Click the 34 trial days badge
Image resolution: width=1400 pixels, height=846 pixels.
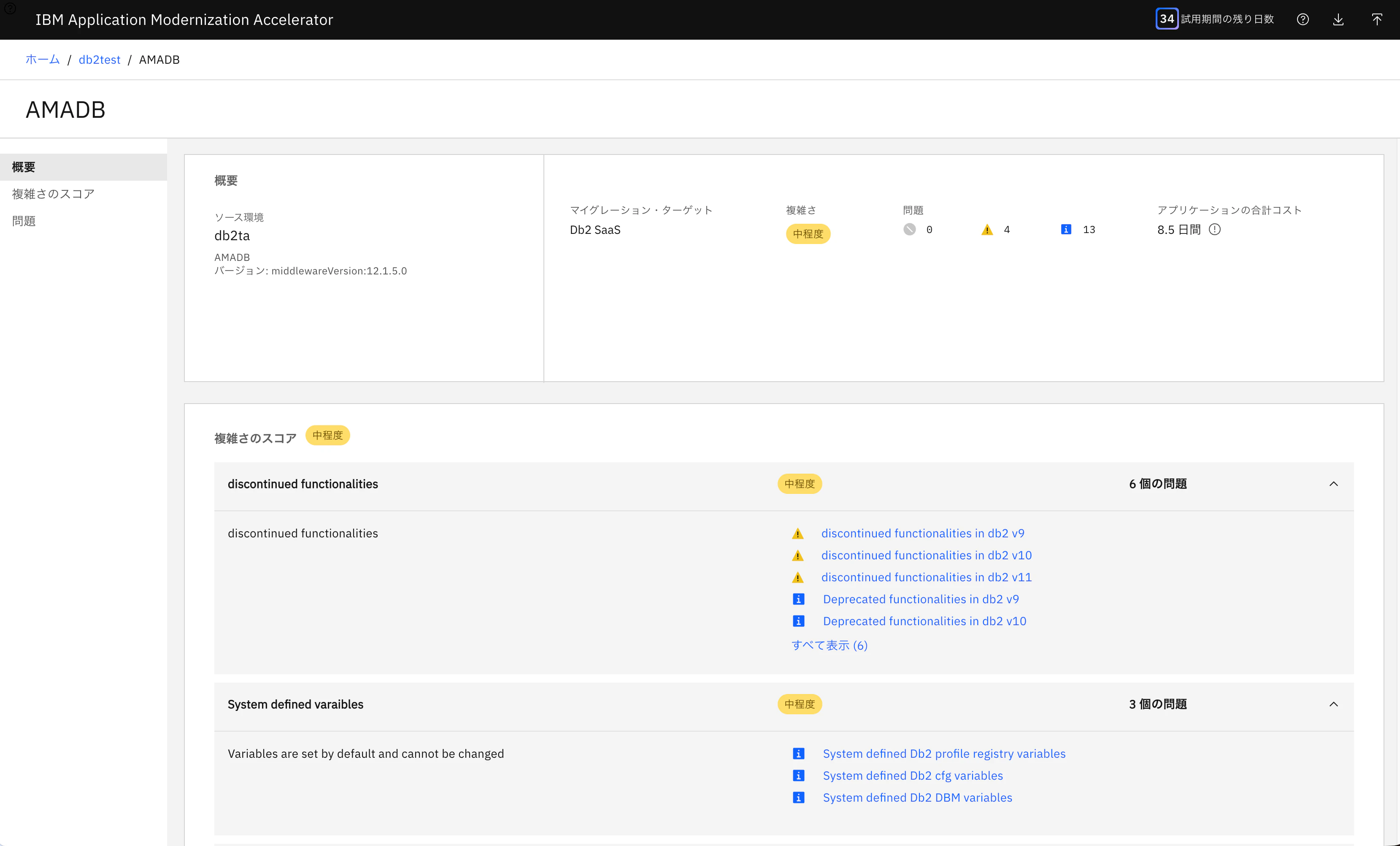pyautogui.click(x=1167, y=19)
